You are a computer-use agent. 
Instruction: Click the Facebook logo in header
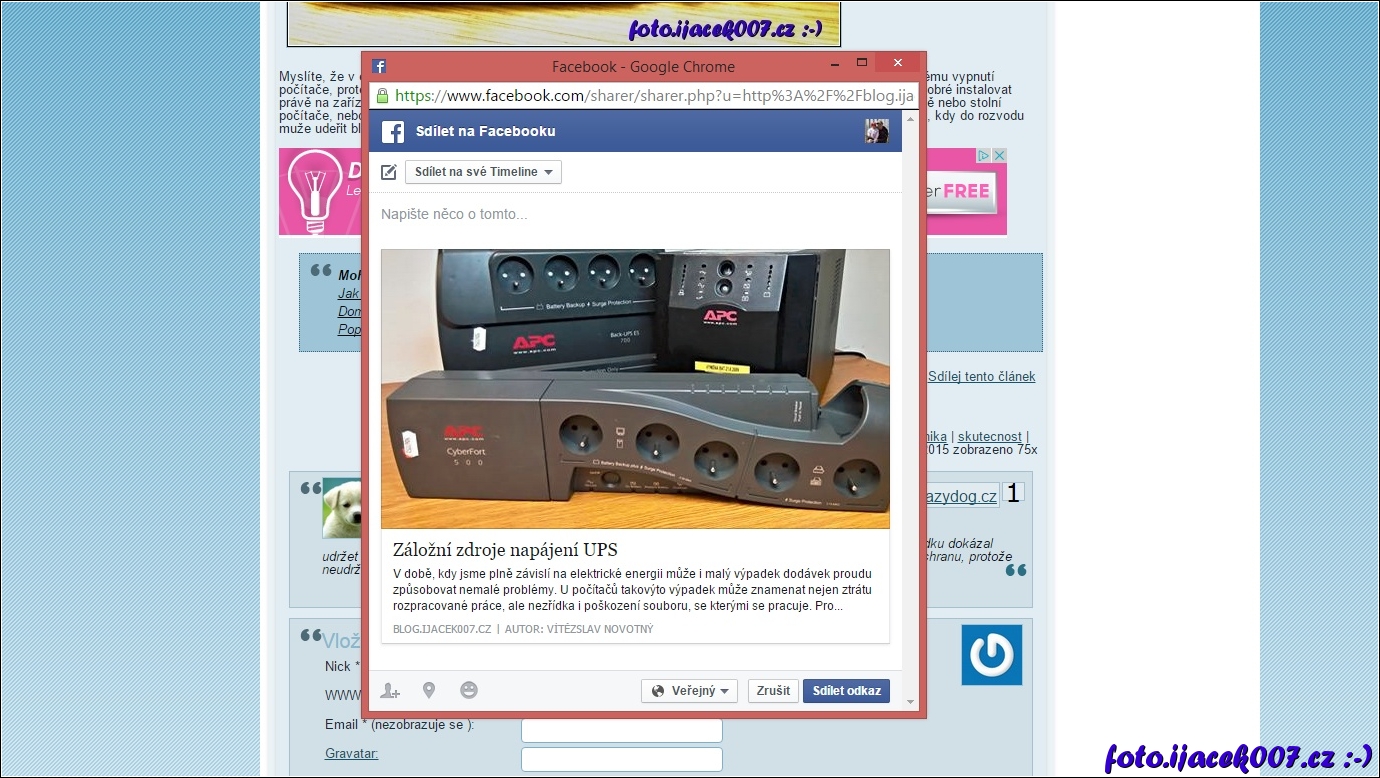[393, 132]
